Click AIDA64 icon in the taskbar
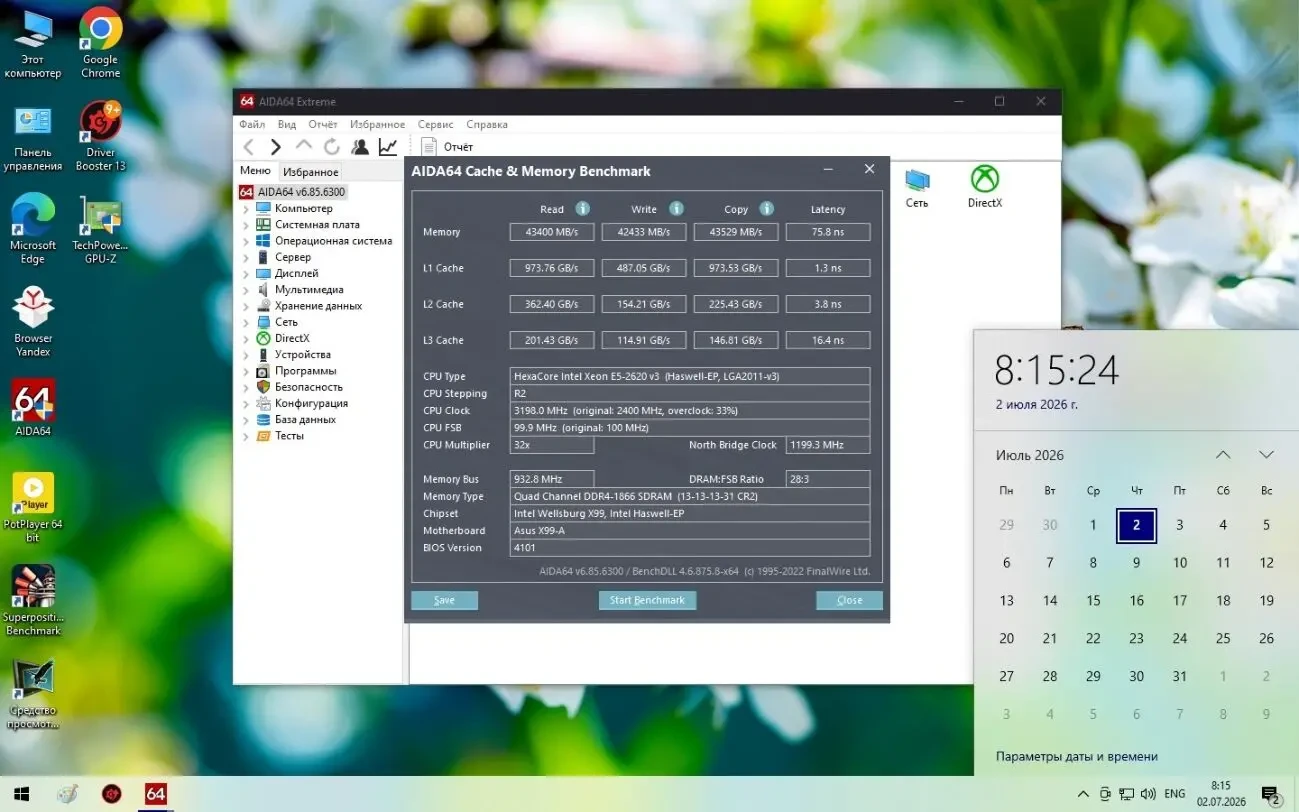Screen dimensions: 1299x812 pos(155,794)
